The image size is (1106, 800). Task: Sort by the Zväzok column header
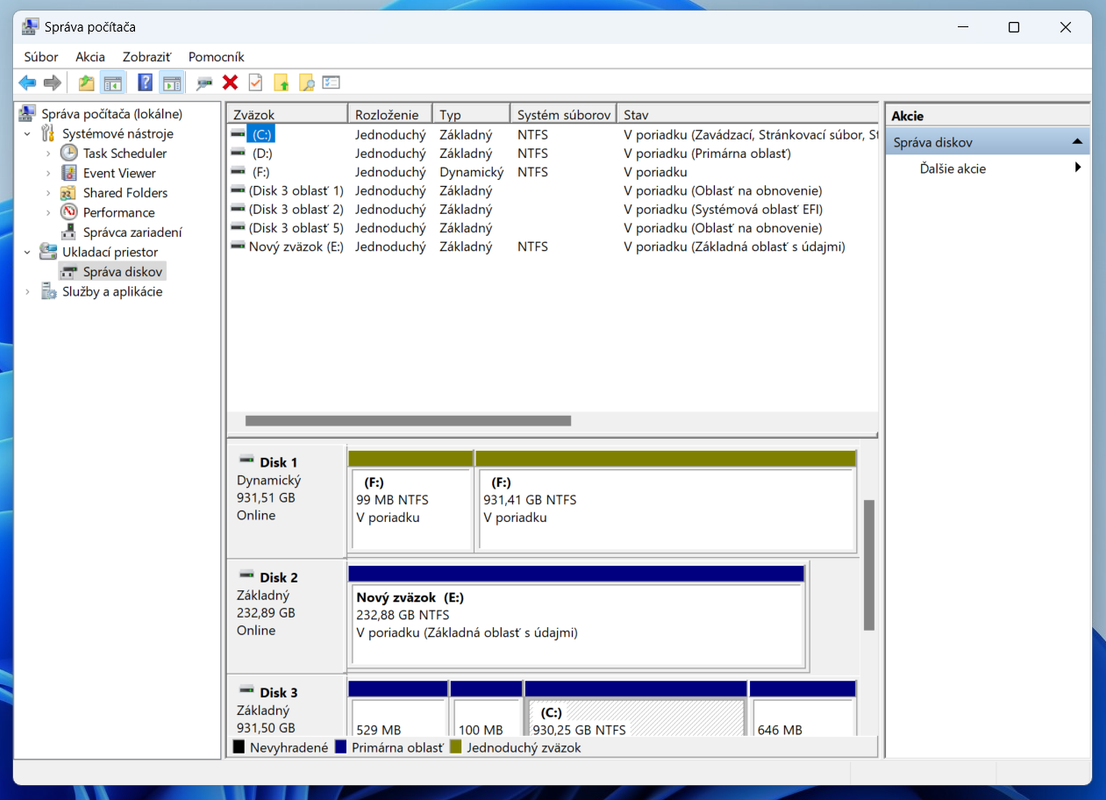(288, 114)
